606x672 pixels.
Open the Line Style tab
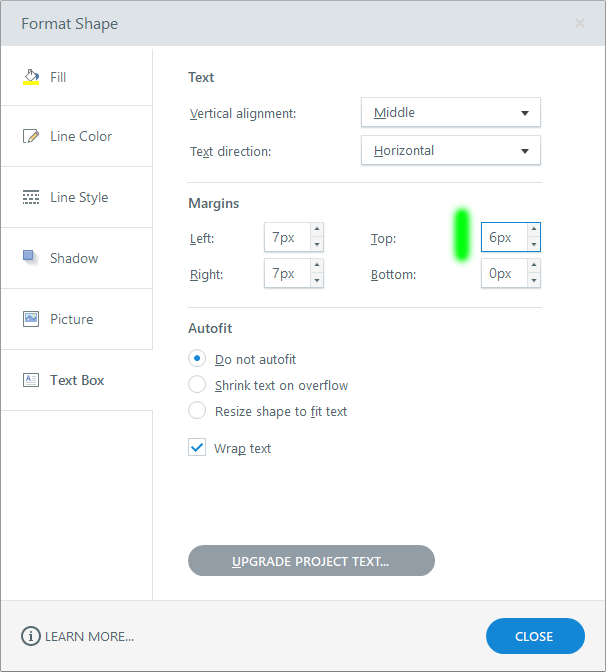79,197
